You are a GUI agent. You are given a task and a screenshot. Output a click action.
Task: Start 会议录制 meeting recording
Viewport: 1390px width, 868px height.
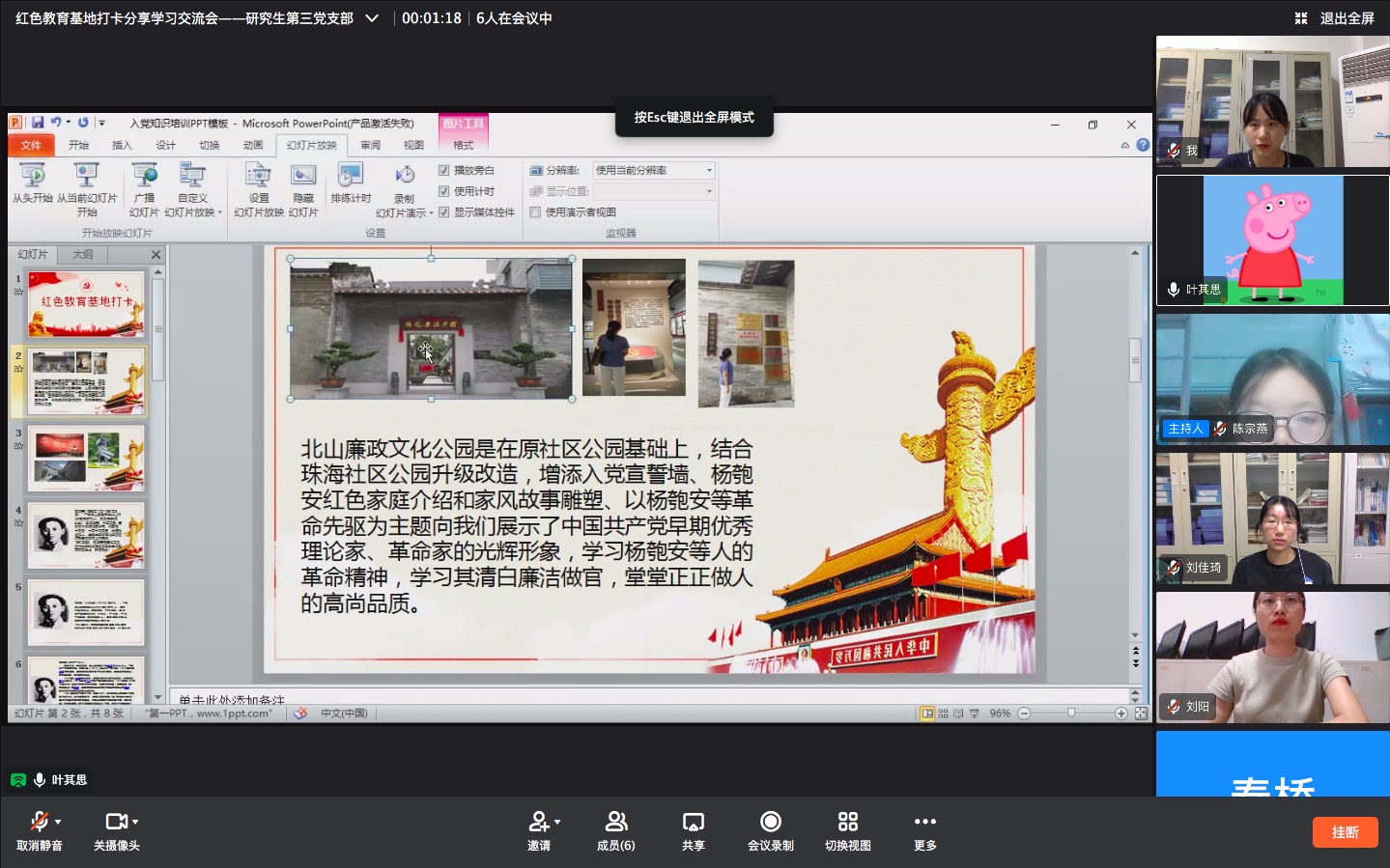(x=770, y=823)
